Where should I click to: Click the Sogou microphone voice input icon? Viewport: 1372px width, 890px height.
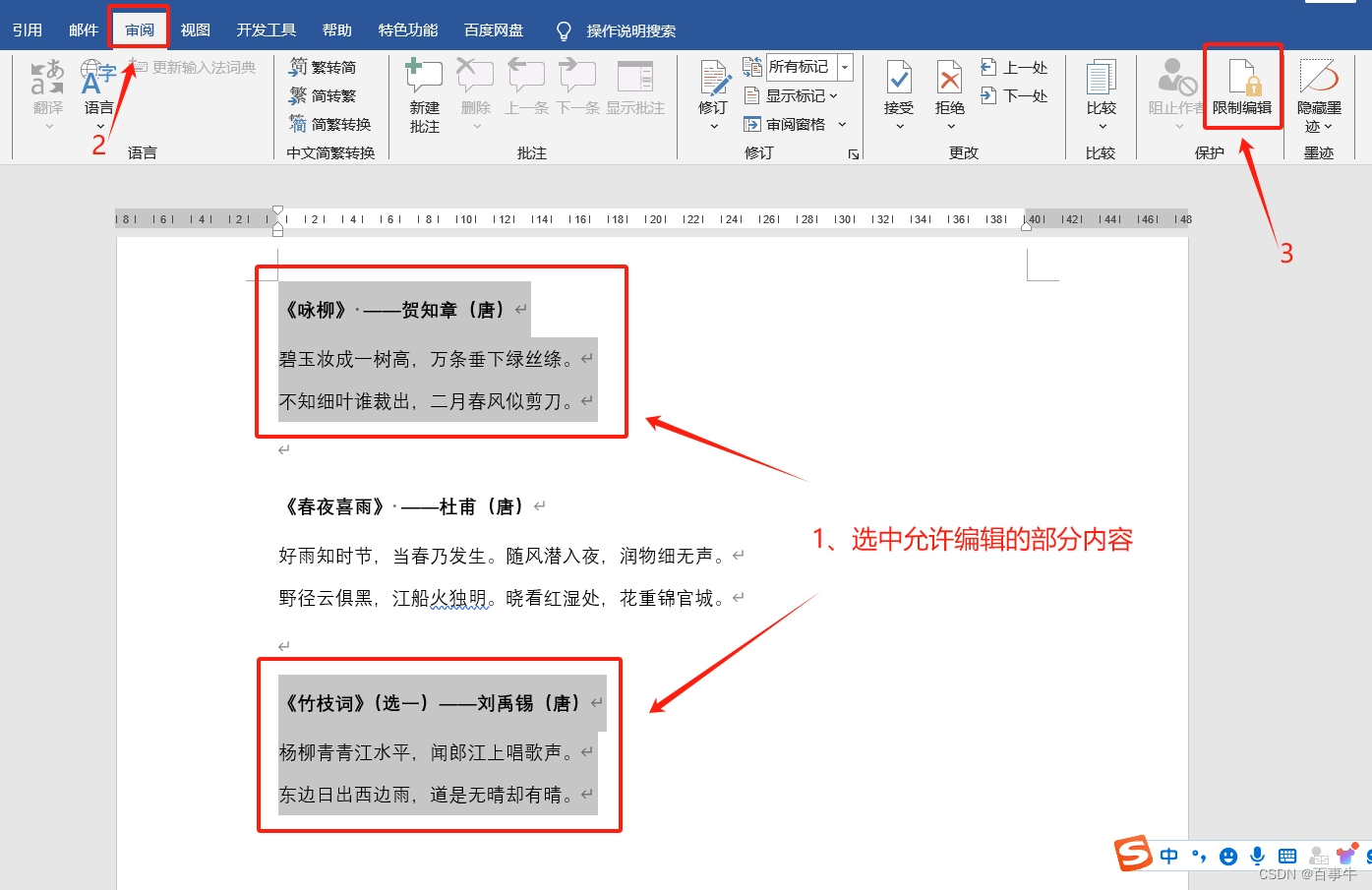[1257, 856]
